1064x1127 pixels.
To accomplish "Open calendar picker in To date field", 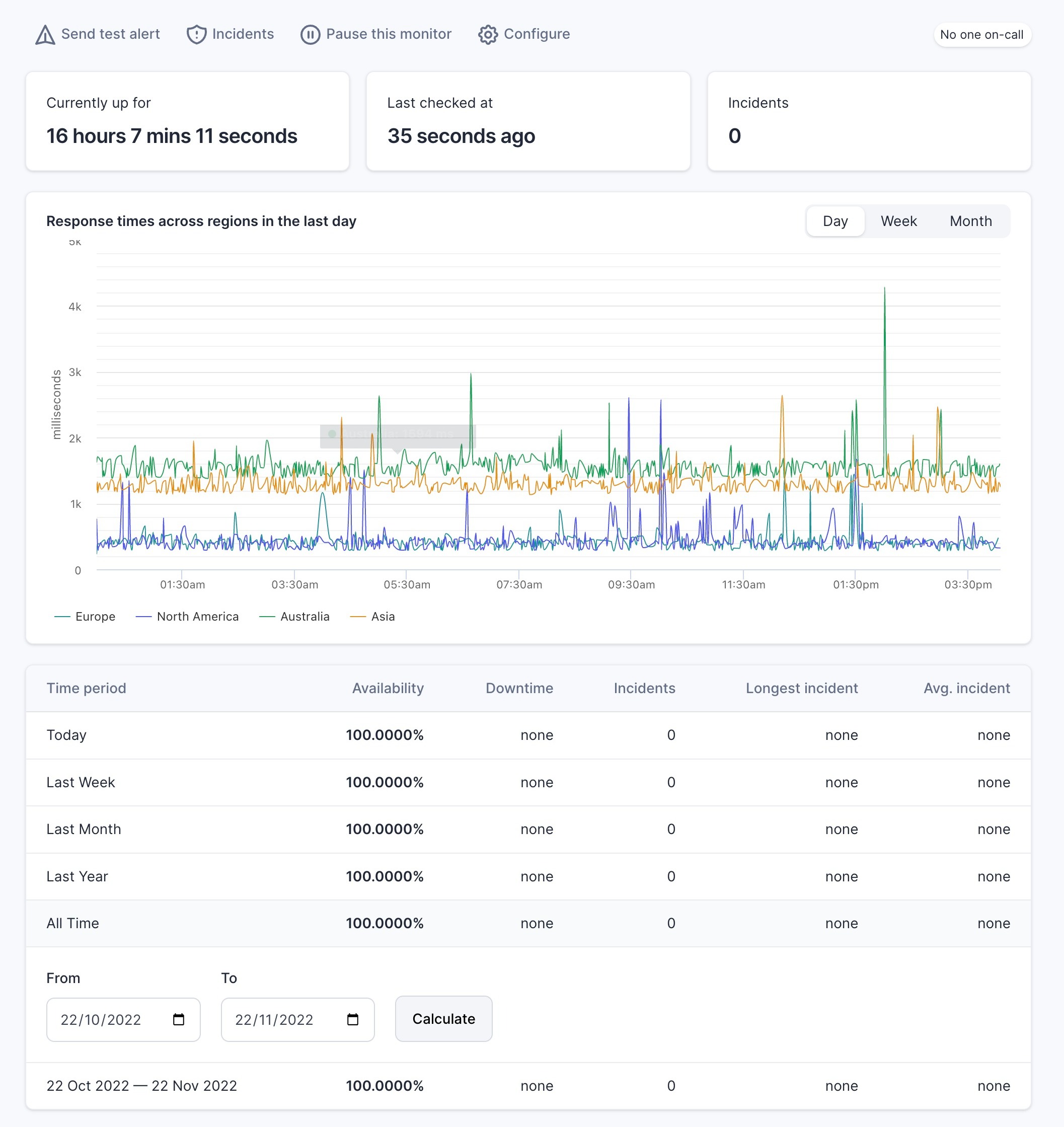I will pyautogui.click(x=353, y=1019).
